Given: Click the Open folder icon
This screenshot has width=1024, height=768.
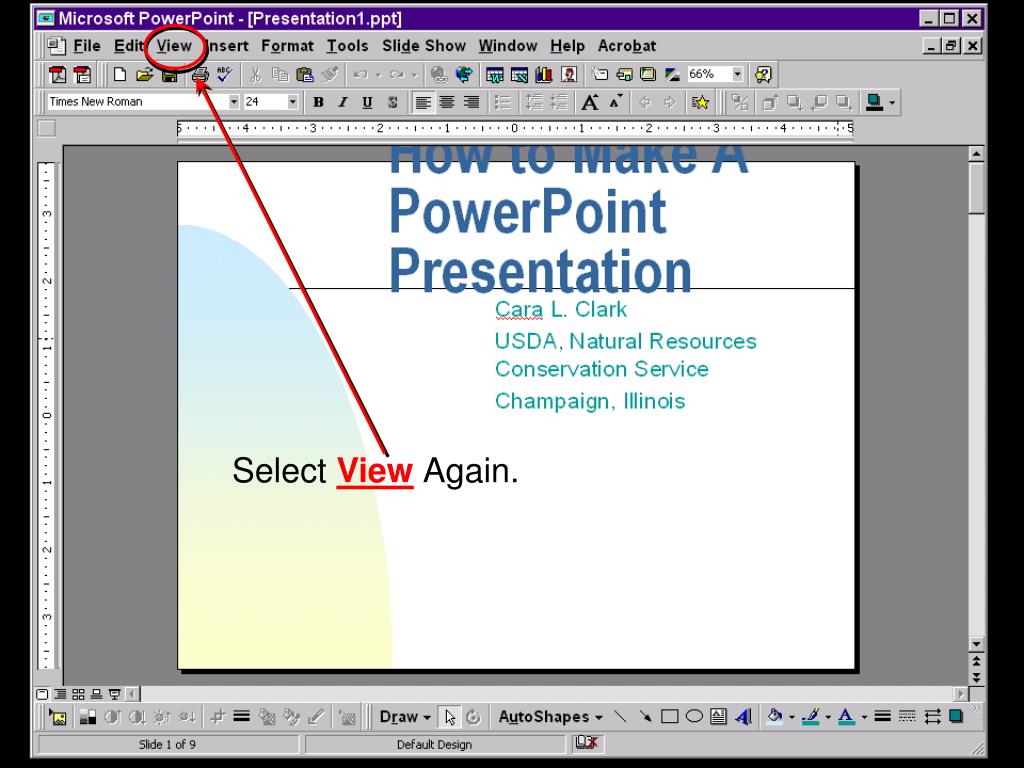Looking at the screenshot, I should click(144, 74).
